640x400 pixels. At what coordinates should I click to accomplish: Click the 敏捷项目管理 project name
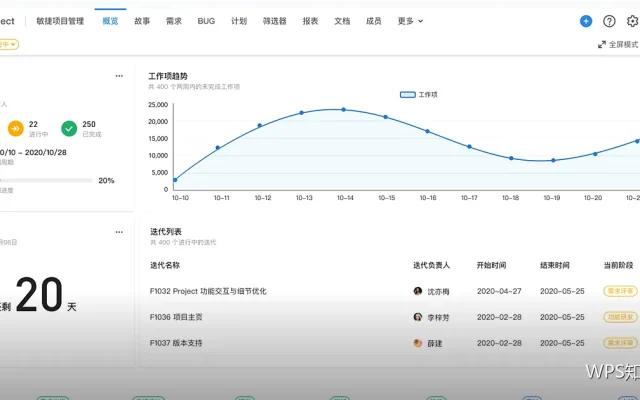(x=60, y=21)
